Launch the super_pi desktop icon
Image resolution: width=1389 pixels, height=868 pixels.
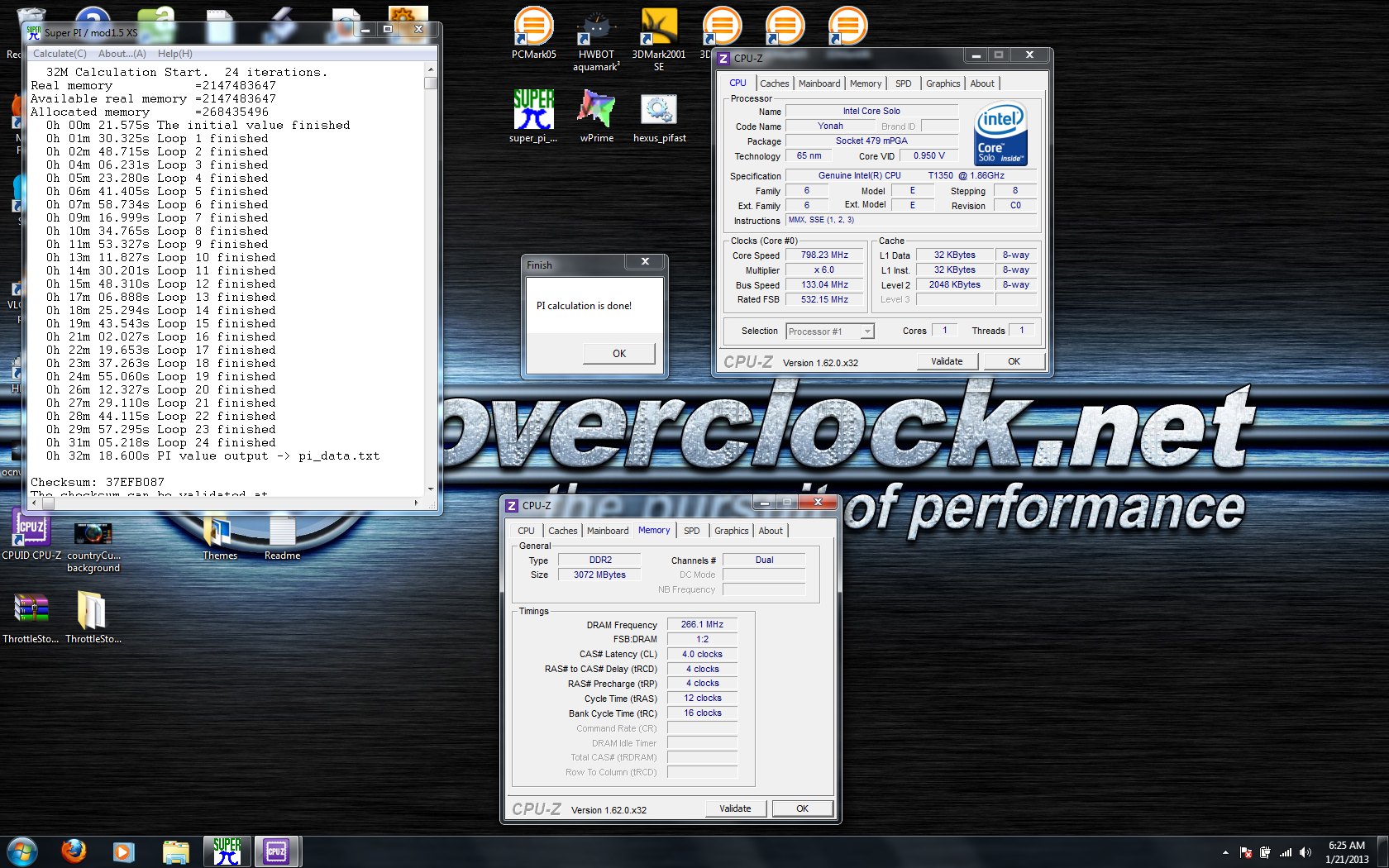click(x=533, y=116)
